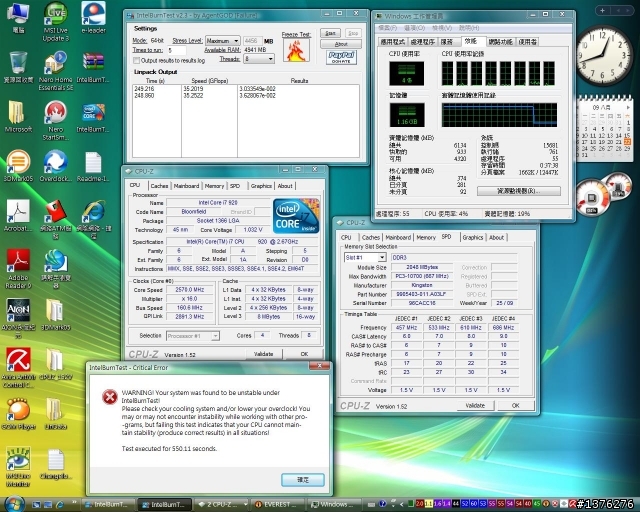Image resolution: width=640 pixels, height=512 pixels.
Task: Click Validate in CPU-Z CPU window
Action: coord(263,354)
